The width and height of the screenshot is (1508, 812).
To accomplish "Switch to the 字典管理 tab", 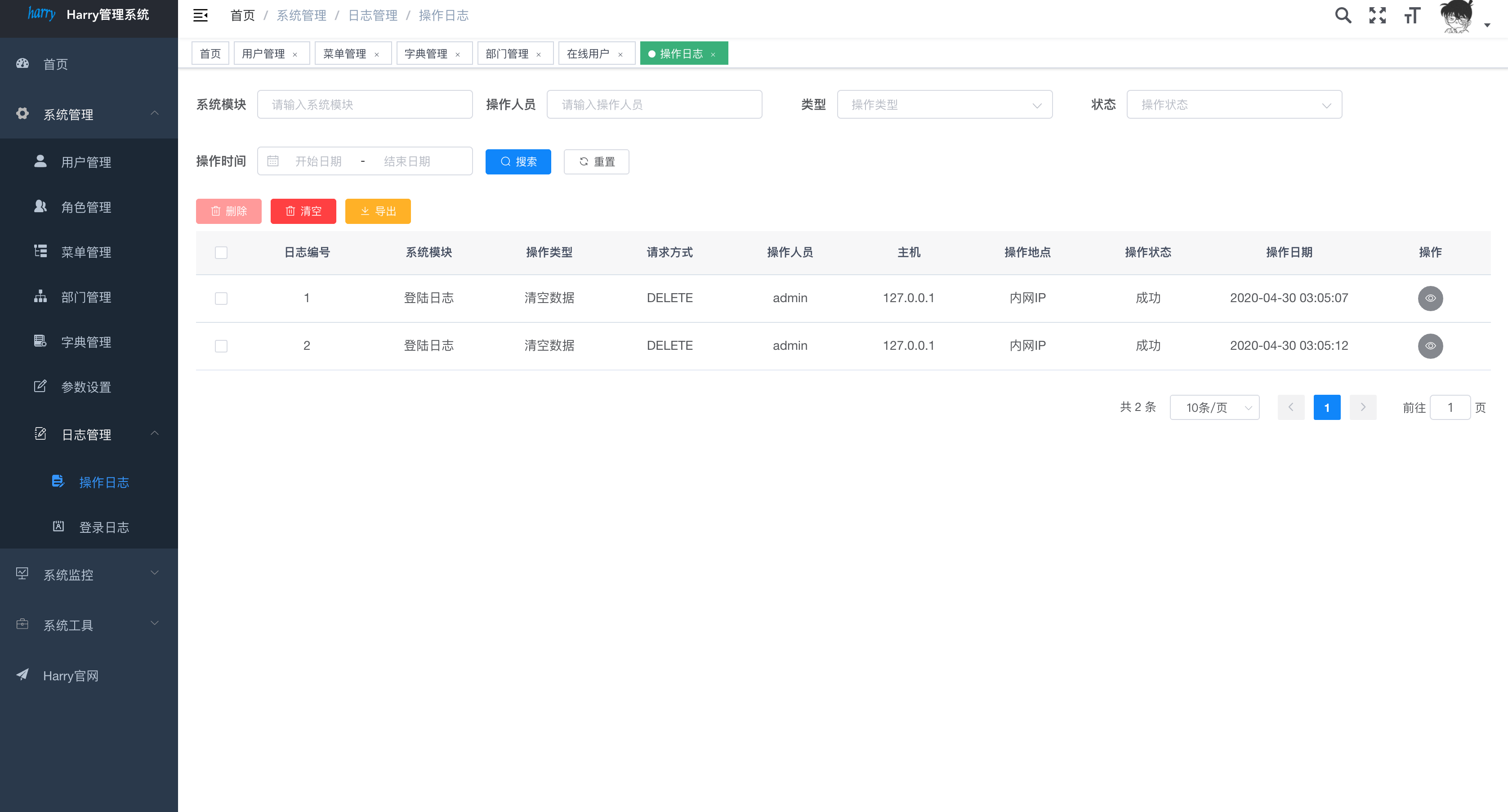I will (x=426, y=54).
